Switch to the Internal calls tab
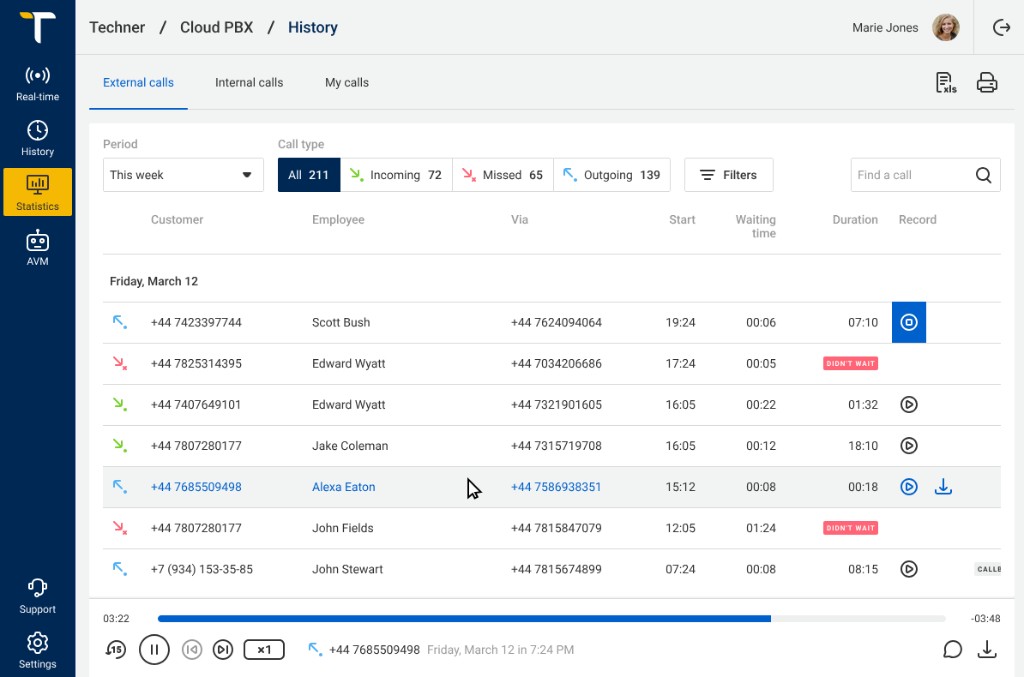The height and width of the screenshot is (677, 1024). click(249, 83)
